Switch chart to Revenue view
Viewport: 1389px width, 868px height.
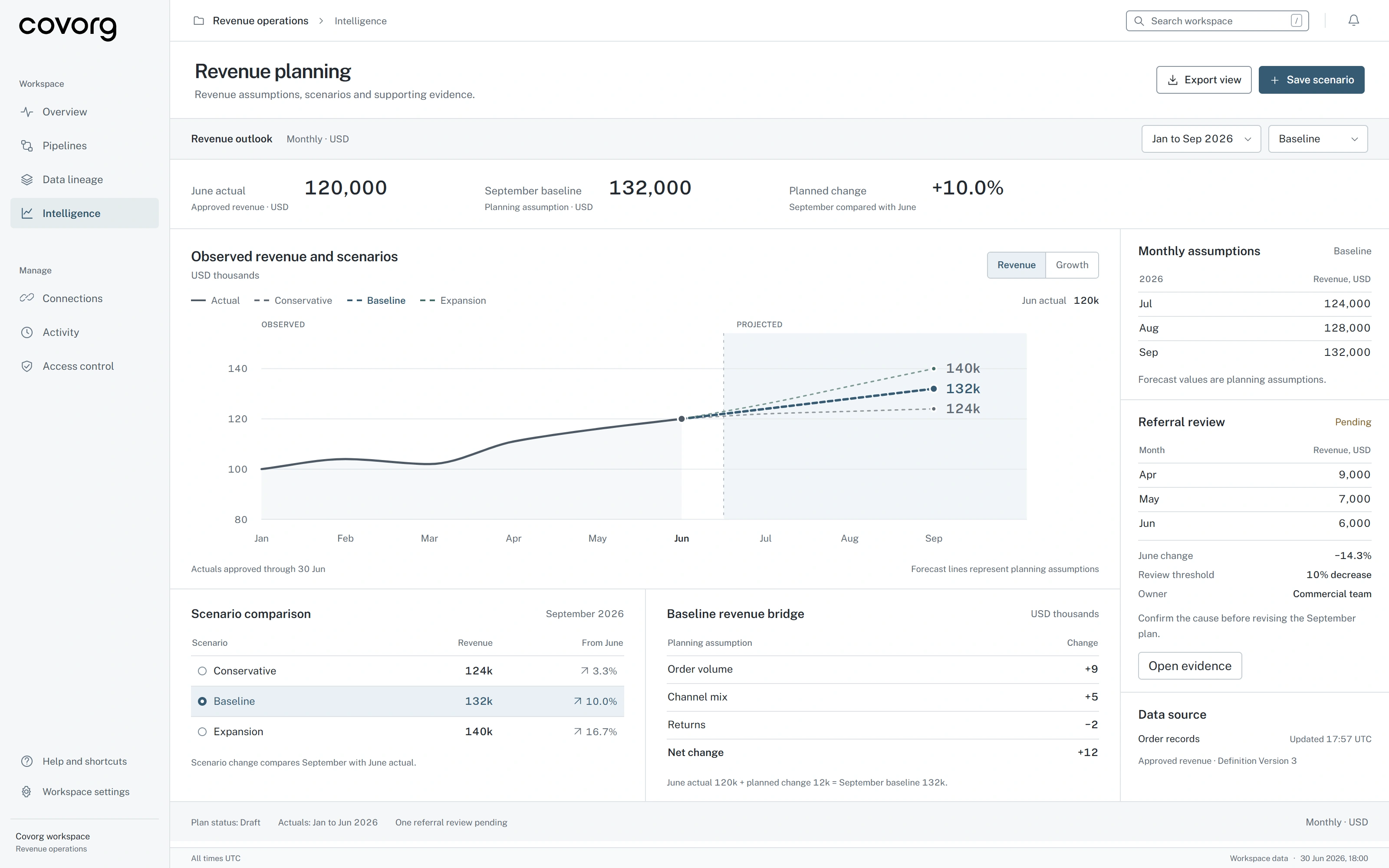coord(1016,265)
